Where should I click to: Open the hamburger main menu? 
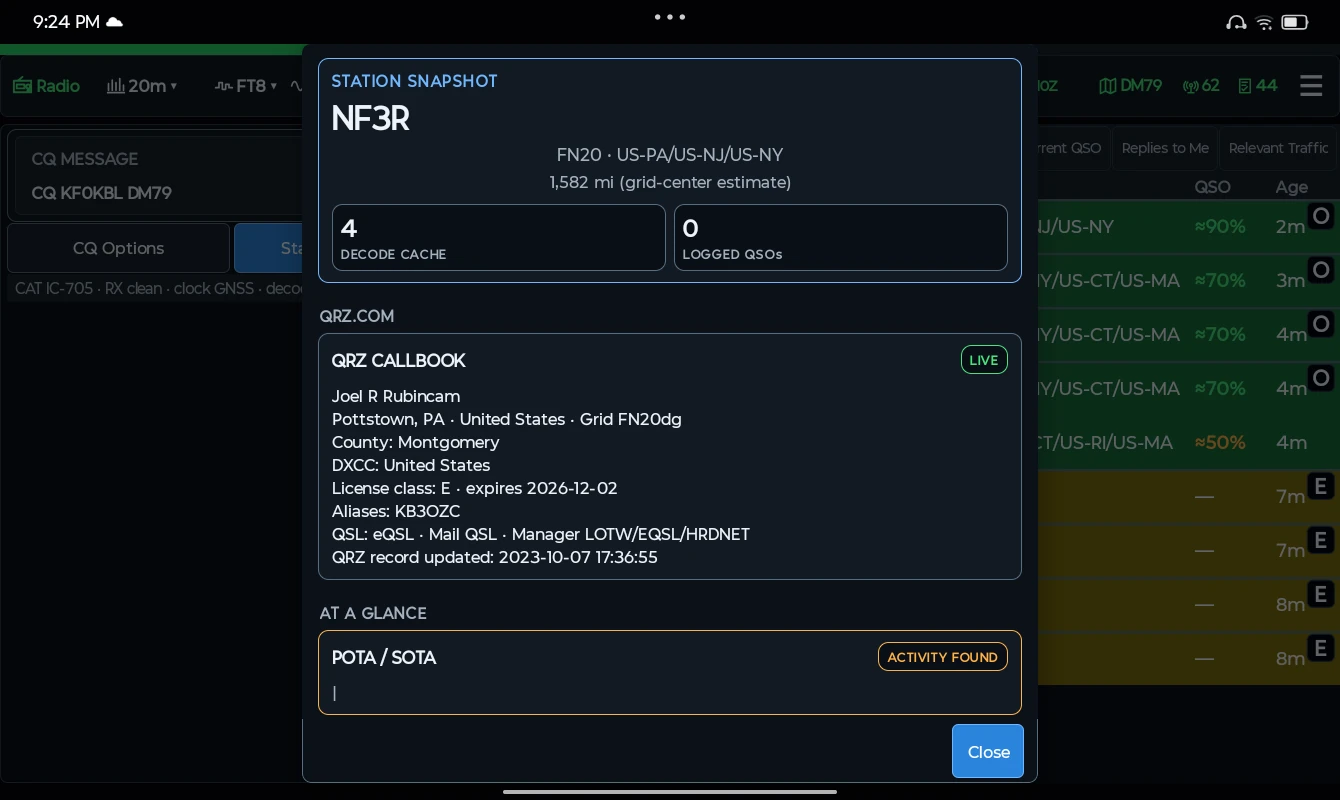coord(1311,86)
